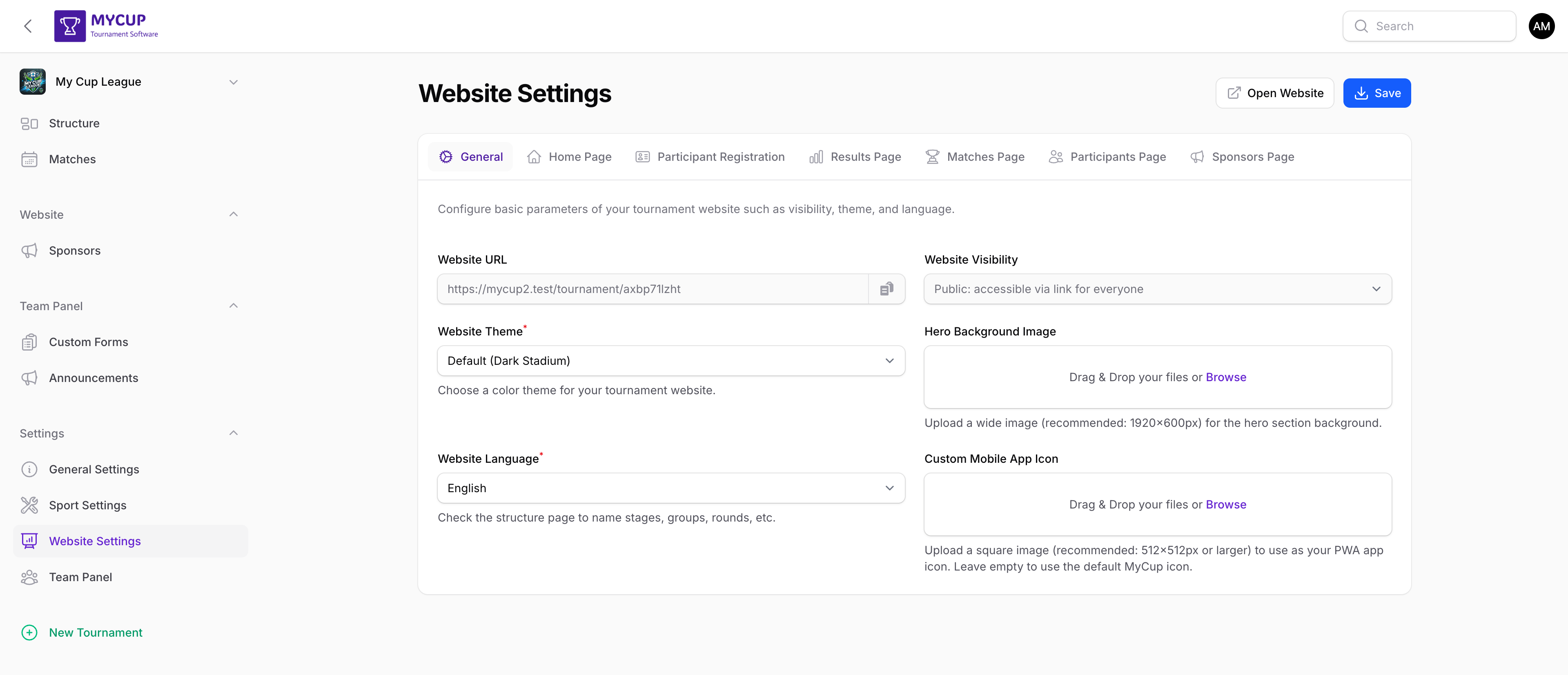Image resolution: width=1568 pixels, height=675 pixels.
Task: Click Browse to upload Hero Background Image
Action: [x=1226, y=377]
